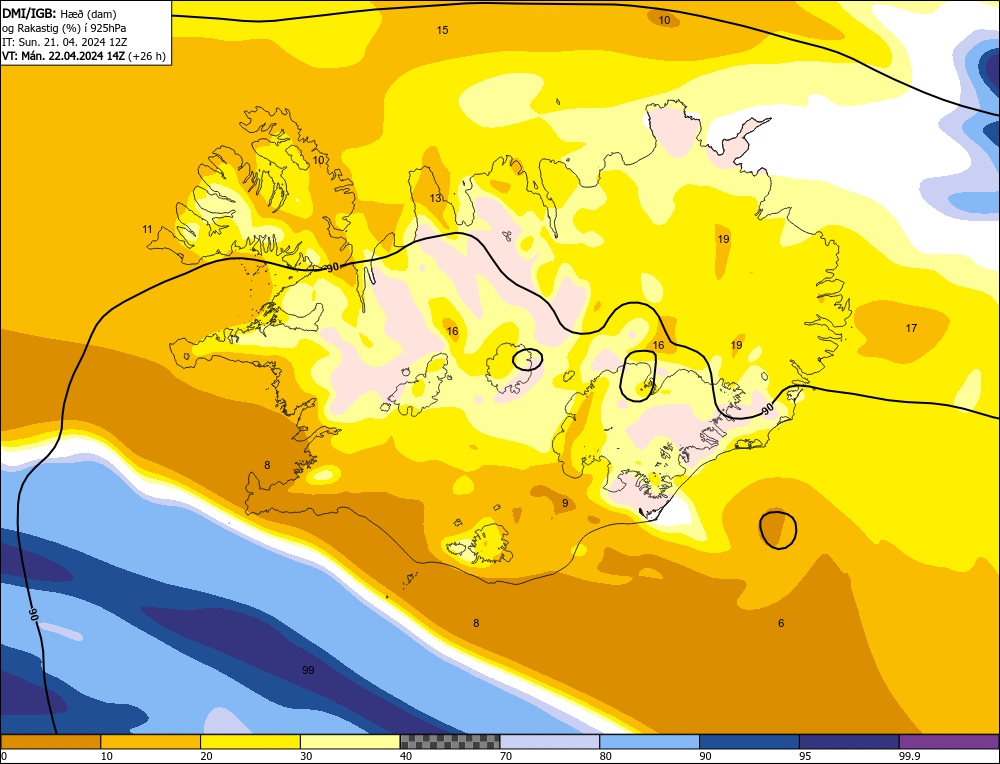Screen dimensions: 1000x764
Task: Click the legend scale tick '30'
Action: pyautogui.click(x=305, y=757)
